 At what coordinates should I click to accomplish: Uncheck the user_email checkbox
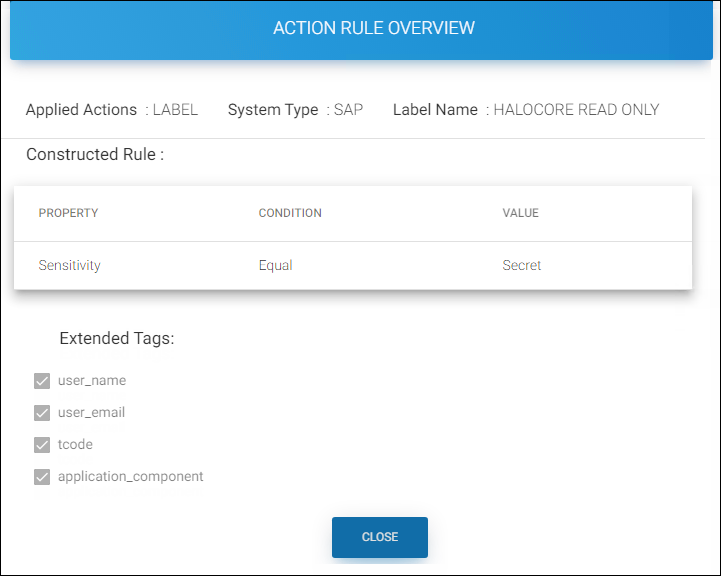click(42, 413)
